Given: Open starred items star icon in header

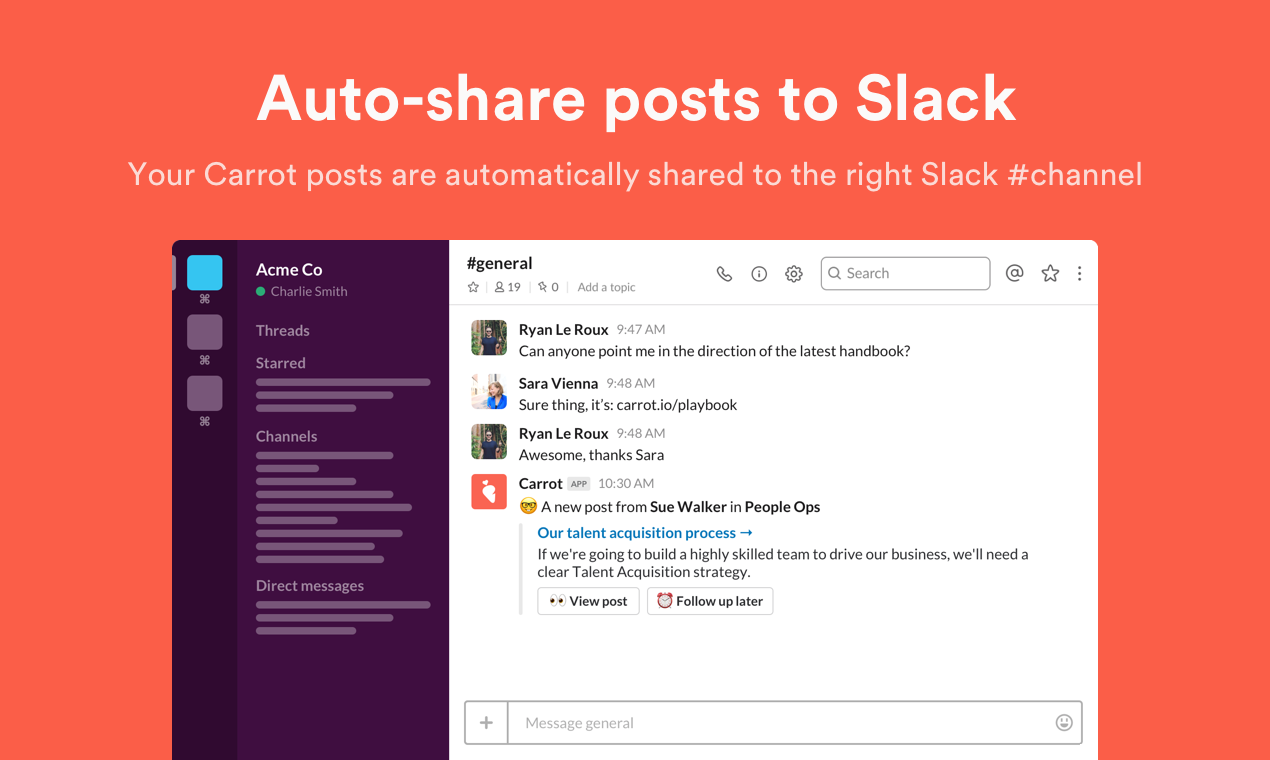Looking at the screenshot, I should (1050, 273).
